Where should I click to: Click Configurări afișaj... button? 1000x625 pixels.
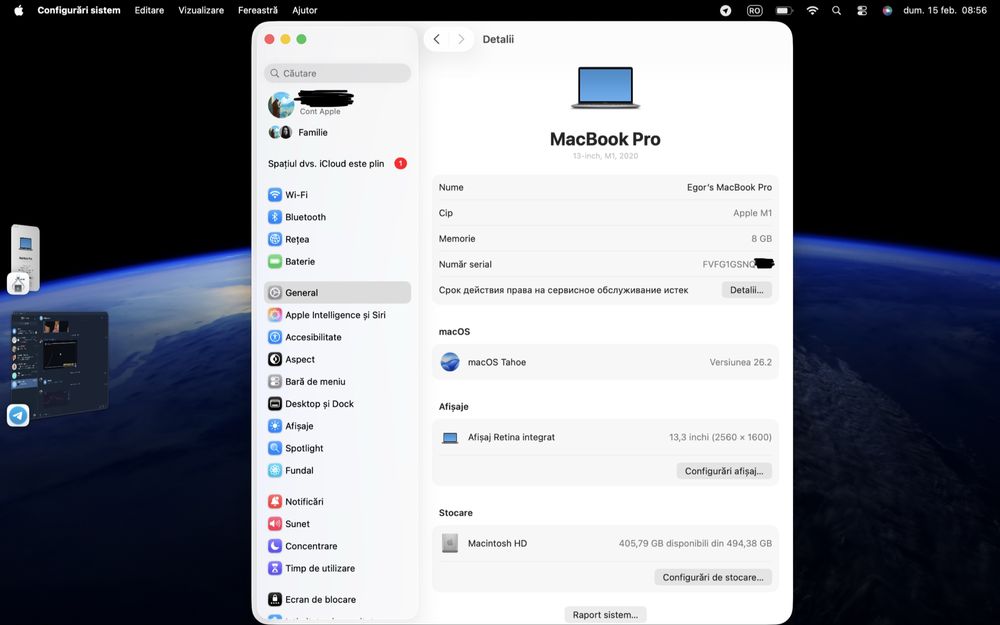click(724, 471)
